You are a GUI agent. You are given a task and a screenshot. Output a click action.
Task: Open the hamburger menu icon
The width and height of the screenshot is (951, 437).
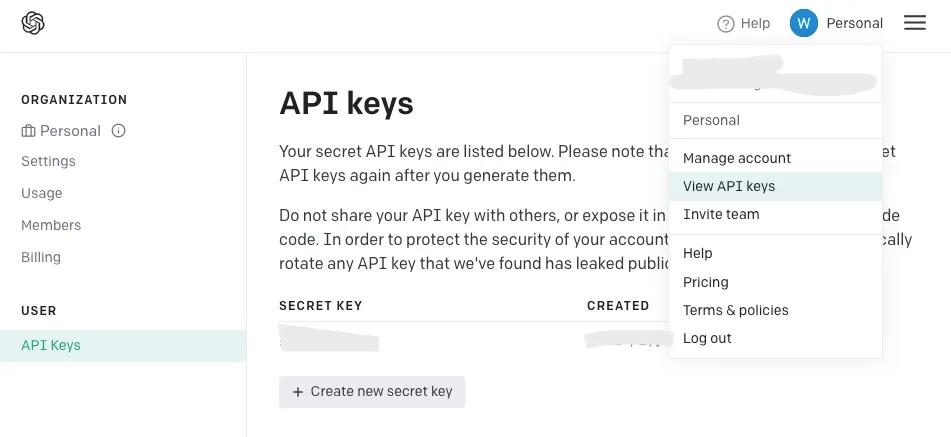point(915,23)
